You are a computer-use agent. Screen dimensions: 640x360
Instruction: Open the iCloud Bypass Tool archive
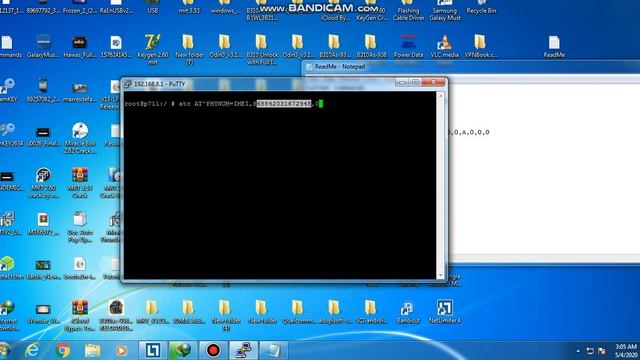point(80,316)
